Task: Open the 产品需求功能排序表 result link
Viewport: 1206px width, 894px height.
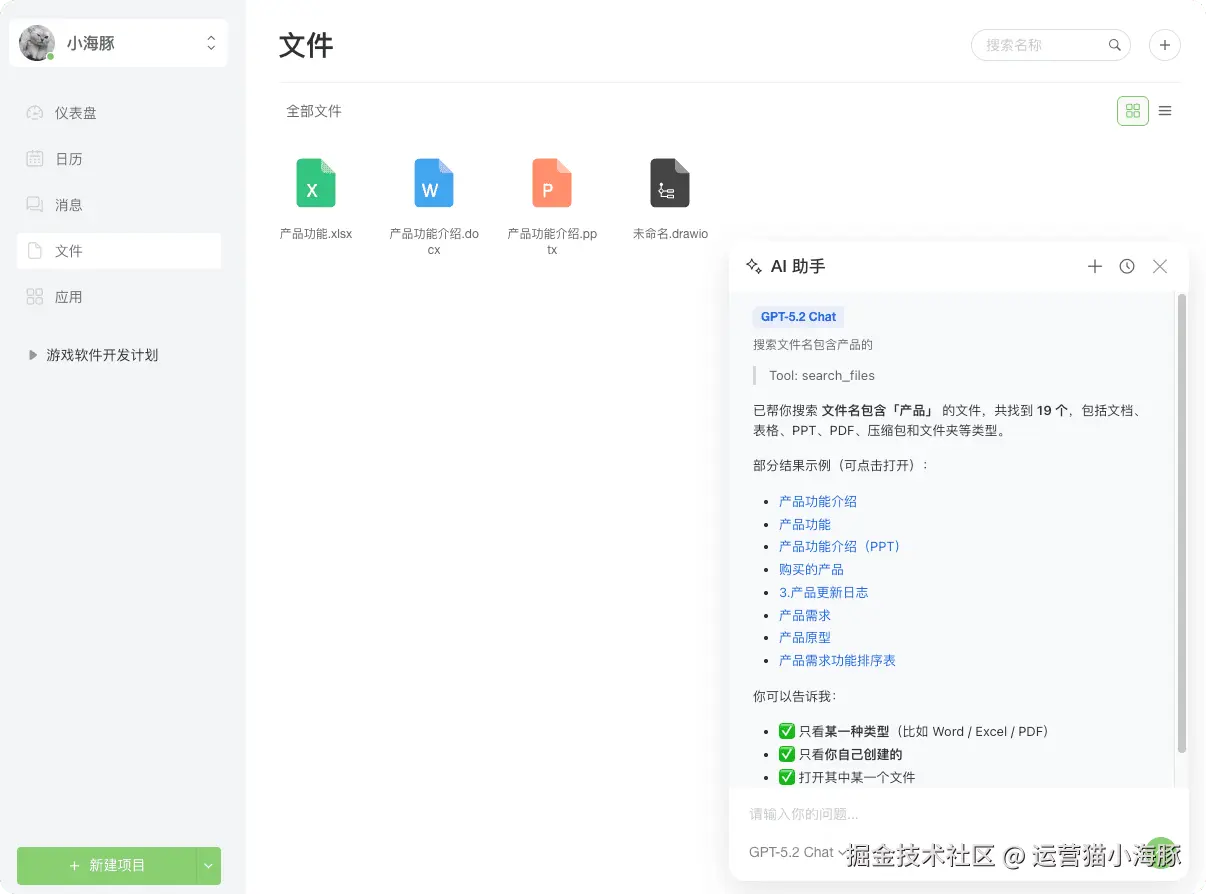Action: [x=837, y=660]
